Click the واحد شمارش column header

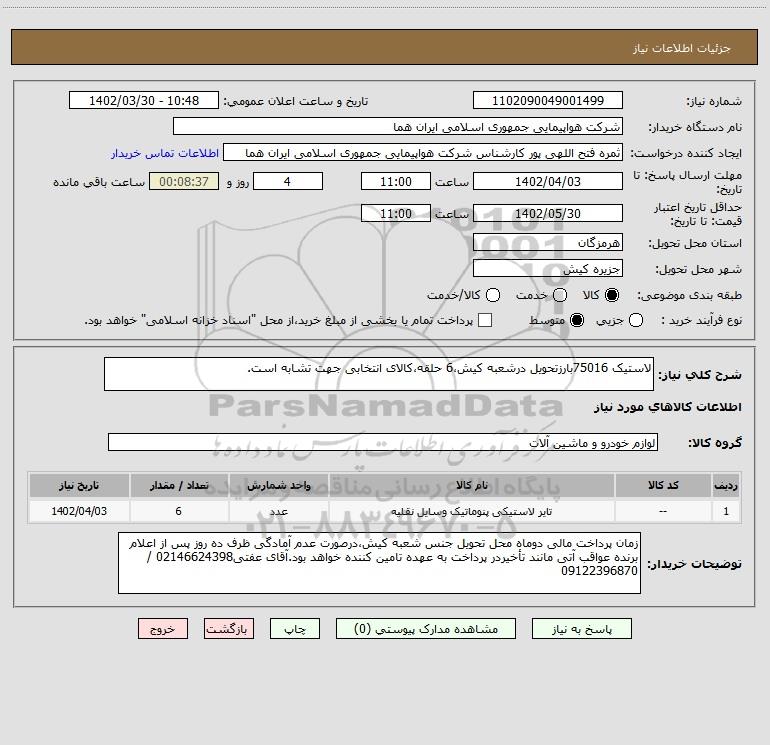click(278, 485)
